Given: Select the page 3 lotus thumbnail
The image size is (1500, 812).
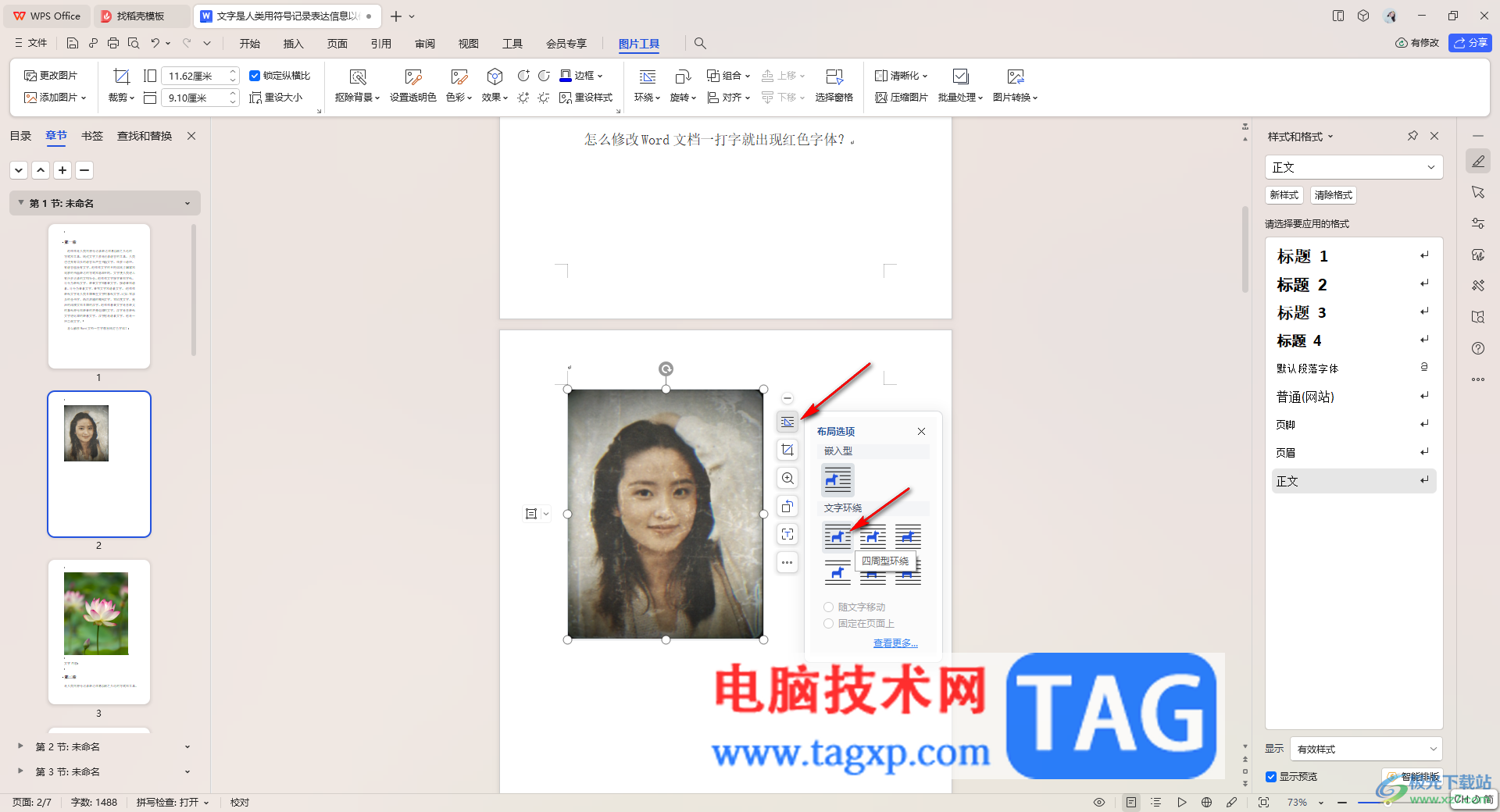Looking at the screenshot, I should (98, 632).
